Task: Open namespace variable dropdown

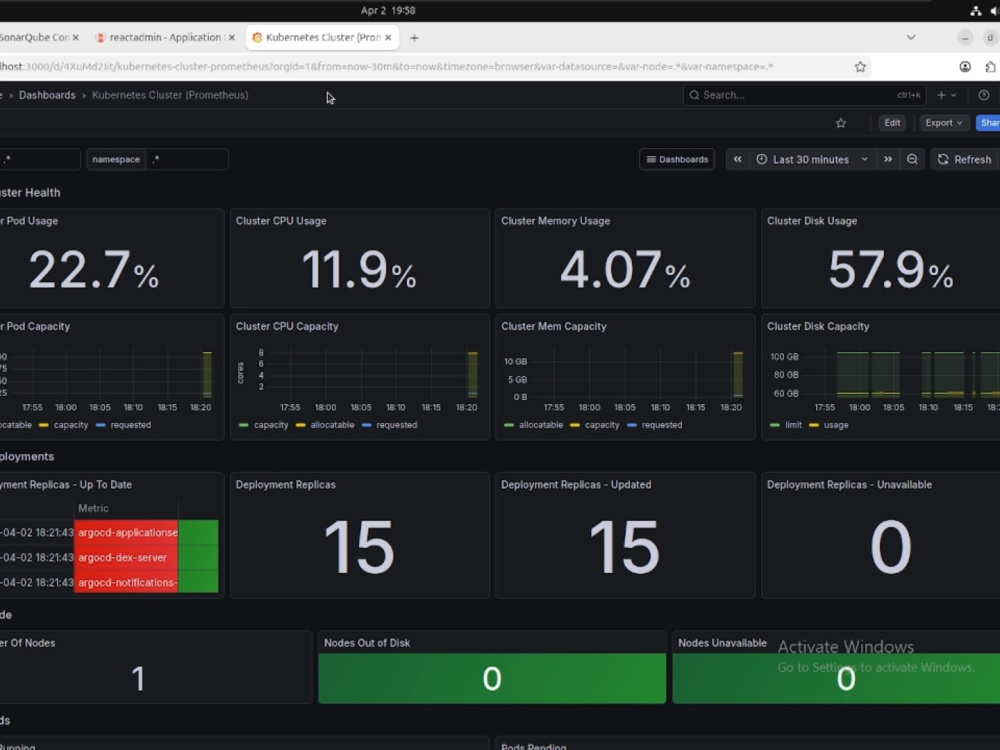Action: pos(187,159)
